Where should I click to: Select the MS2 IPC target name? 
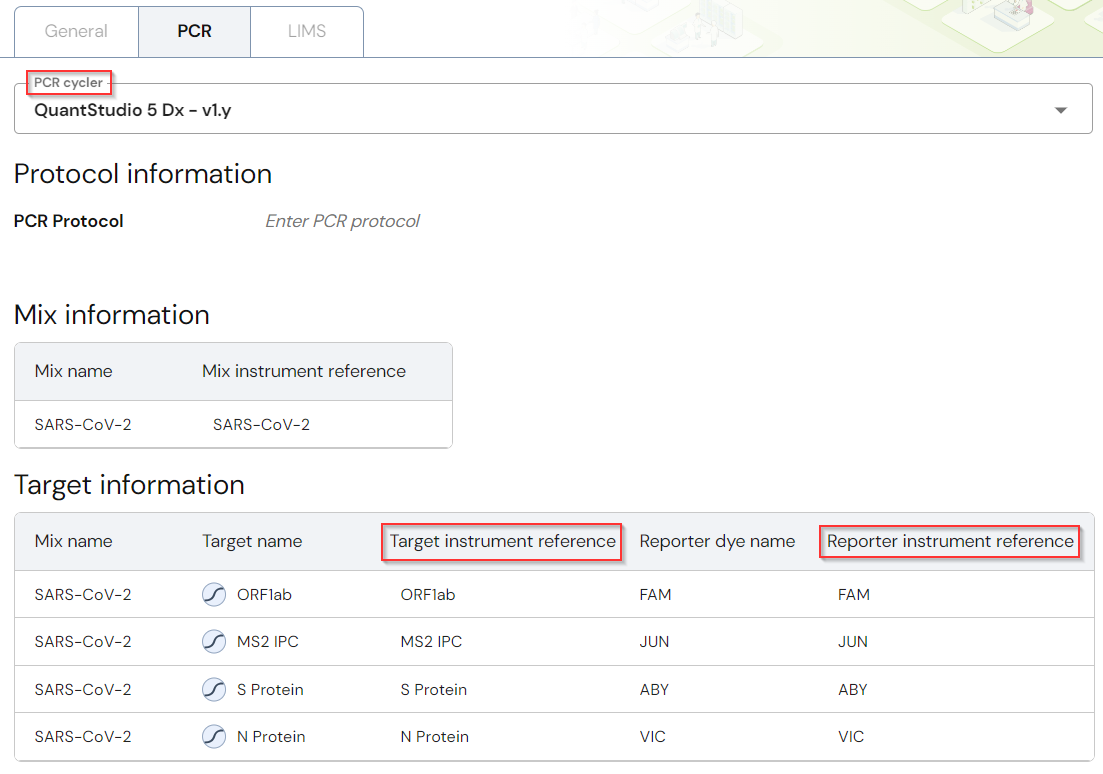(268, 642)
